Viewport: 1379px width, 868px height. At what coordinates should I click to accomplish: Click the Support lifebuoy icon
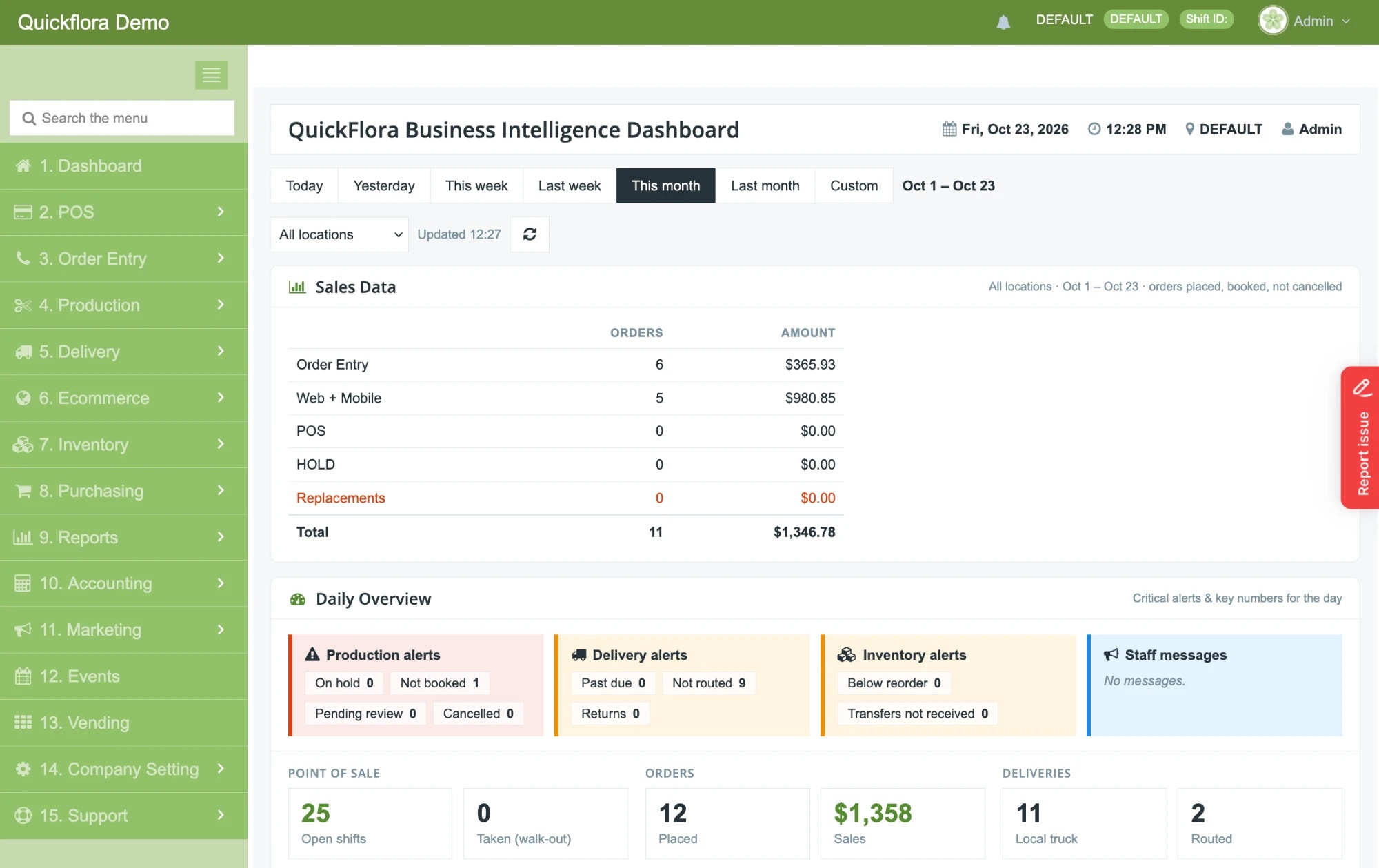tap(23, 815)
